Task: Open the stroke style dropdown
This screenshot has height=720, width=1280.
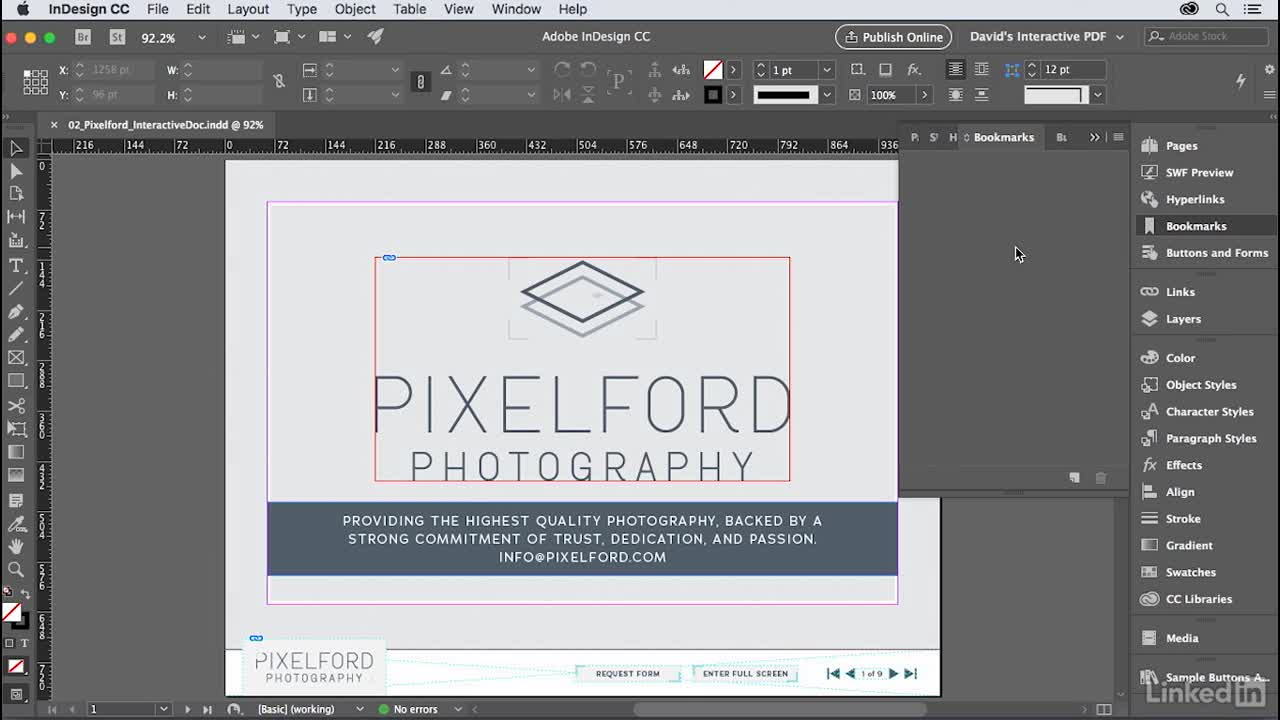Action: tap(826, 95)
